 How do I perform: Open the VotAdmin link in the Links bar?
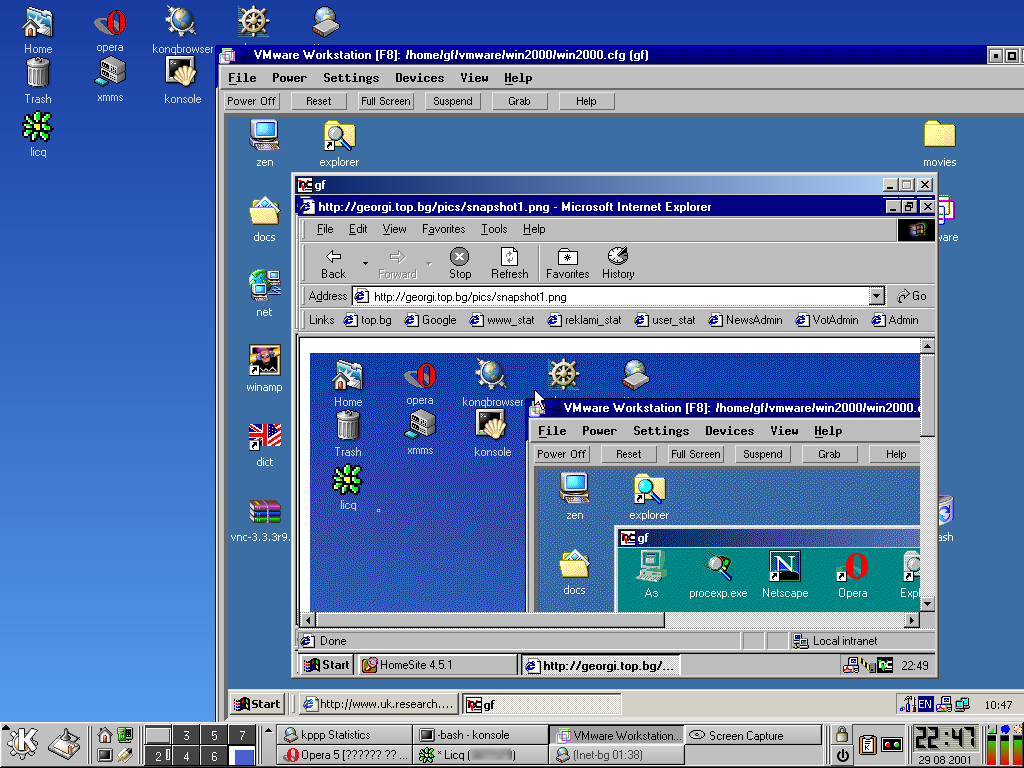pyautogui.click(x=826, y=320)
